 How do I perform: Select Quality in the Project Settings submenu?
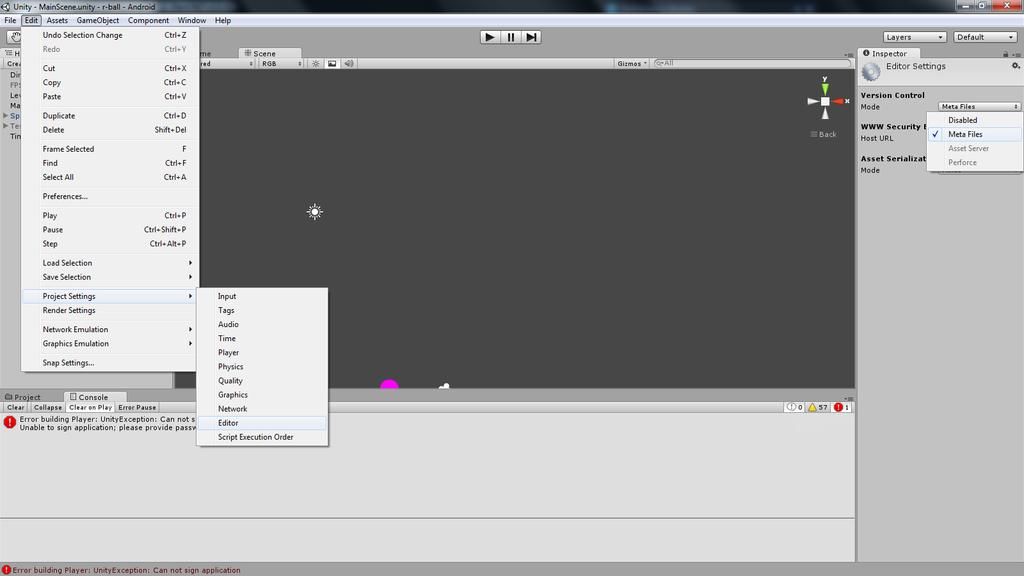(262, 381)
